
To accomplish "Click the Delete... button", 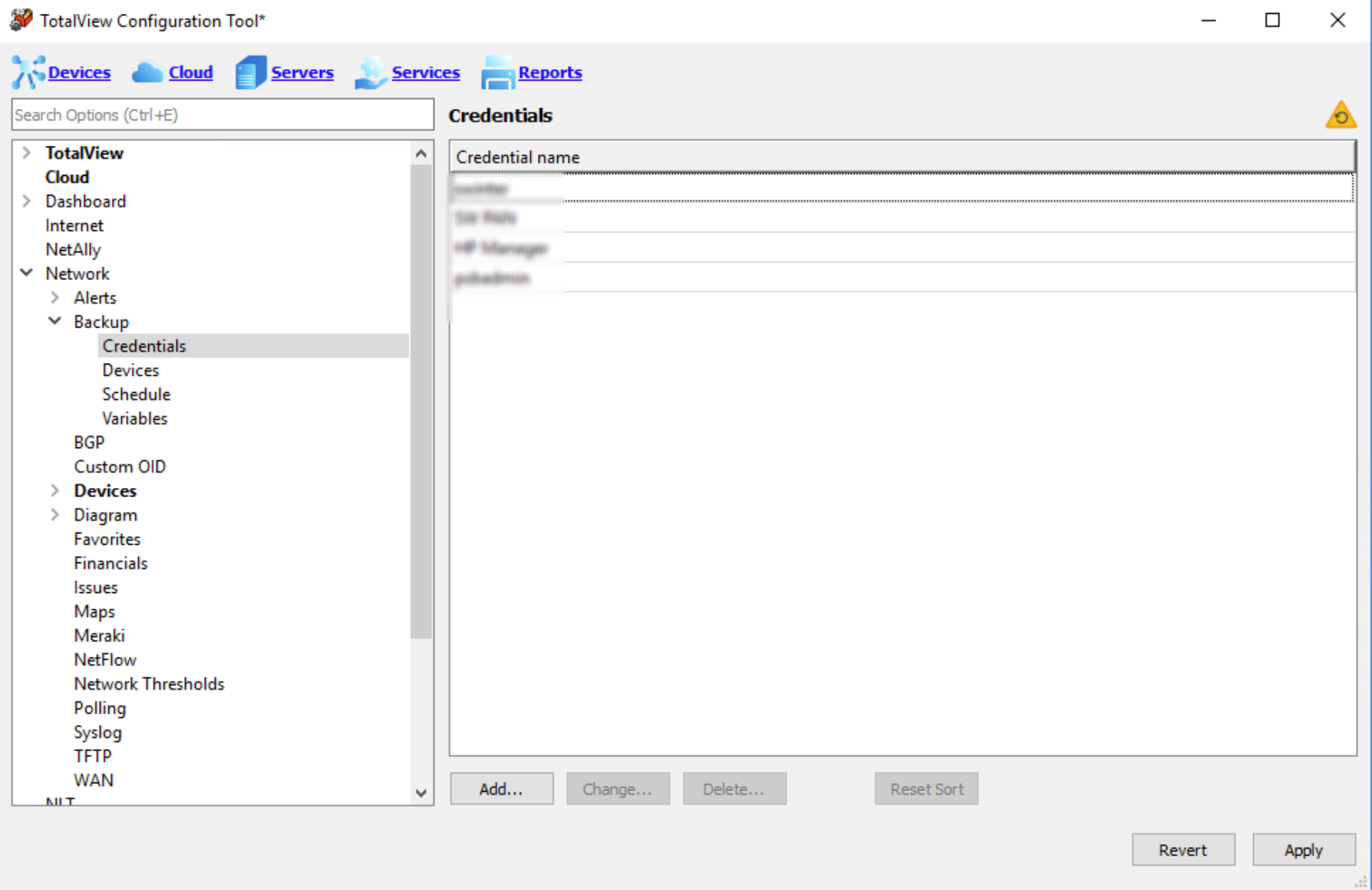I will [734, 789].
